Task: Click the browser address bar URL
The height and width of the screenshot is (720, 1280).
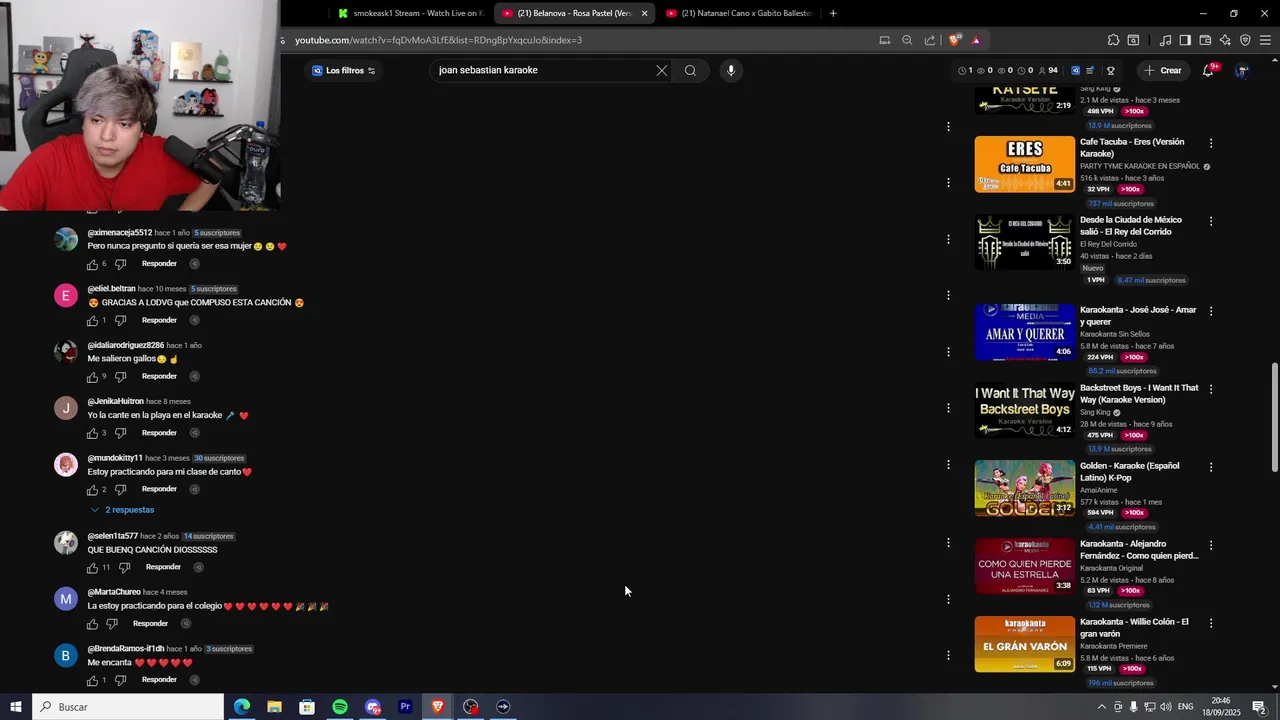Action: 438,40
